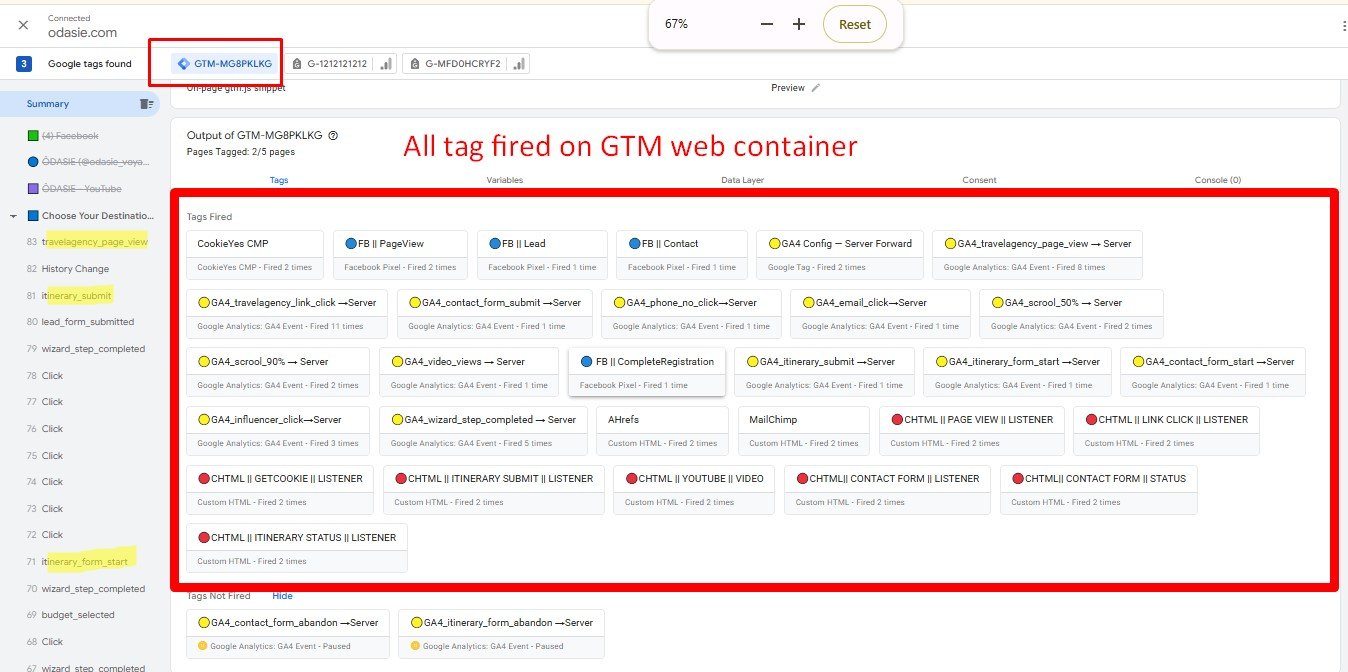Viewport: 1348px width, 672px height.
Task: Open the GA4_wizard_step_completed → Server tag
Action: click(483, 430)
